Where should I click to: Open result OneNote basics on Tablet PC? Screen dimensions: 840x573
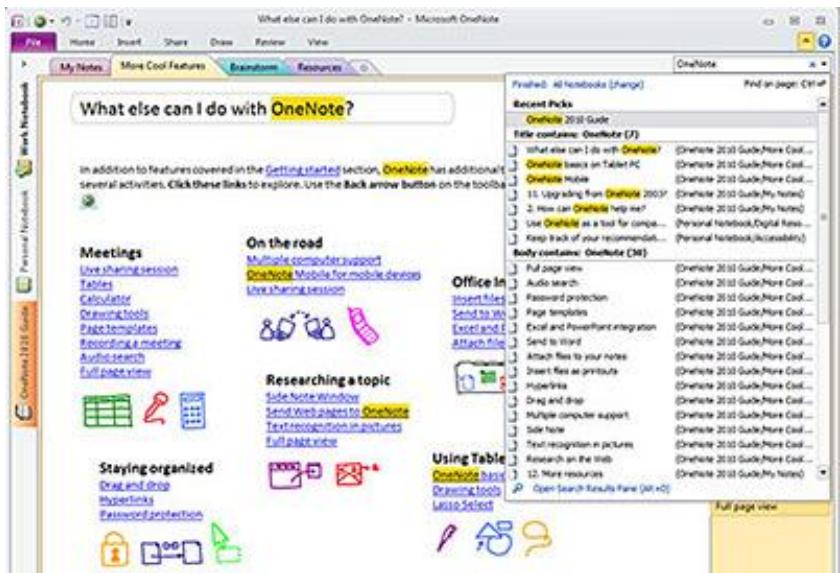[x=662, y=164]
